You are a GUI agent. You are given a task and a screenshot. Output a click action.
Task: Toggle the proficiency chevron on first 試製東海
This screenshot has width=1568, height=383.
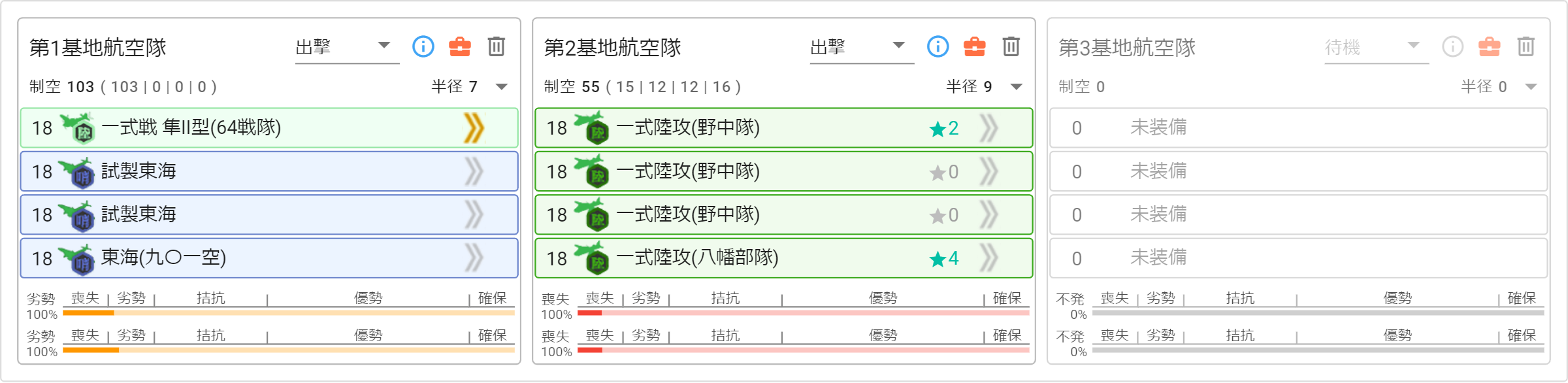474,171
